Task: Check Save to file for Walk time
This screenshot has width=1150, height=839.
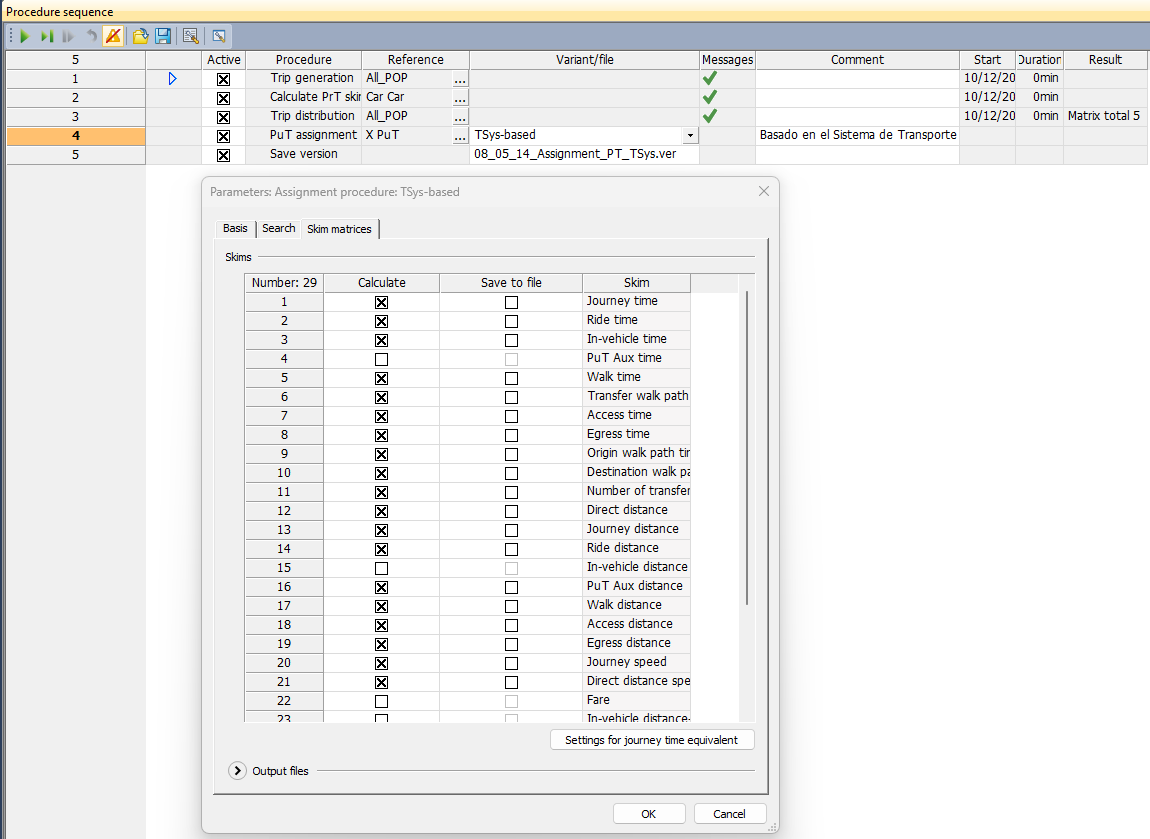Action: click(x=511, y=378)
